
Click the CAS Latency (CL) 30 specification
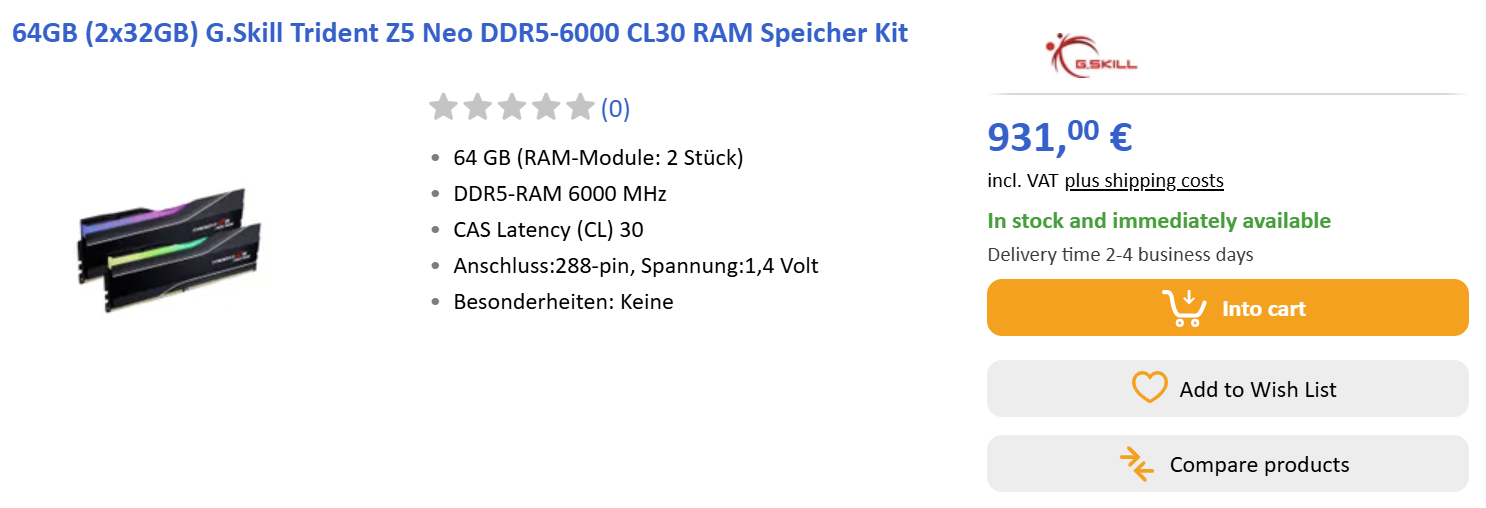(x=548, y=230)
